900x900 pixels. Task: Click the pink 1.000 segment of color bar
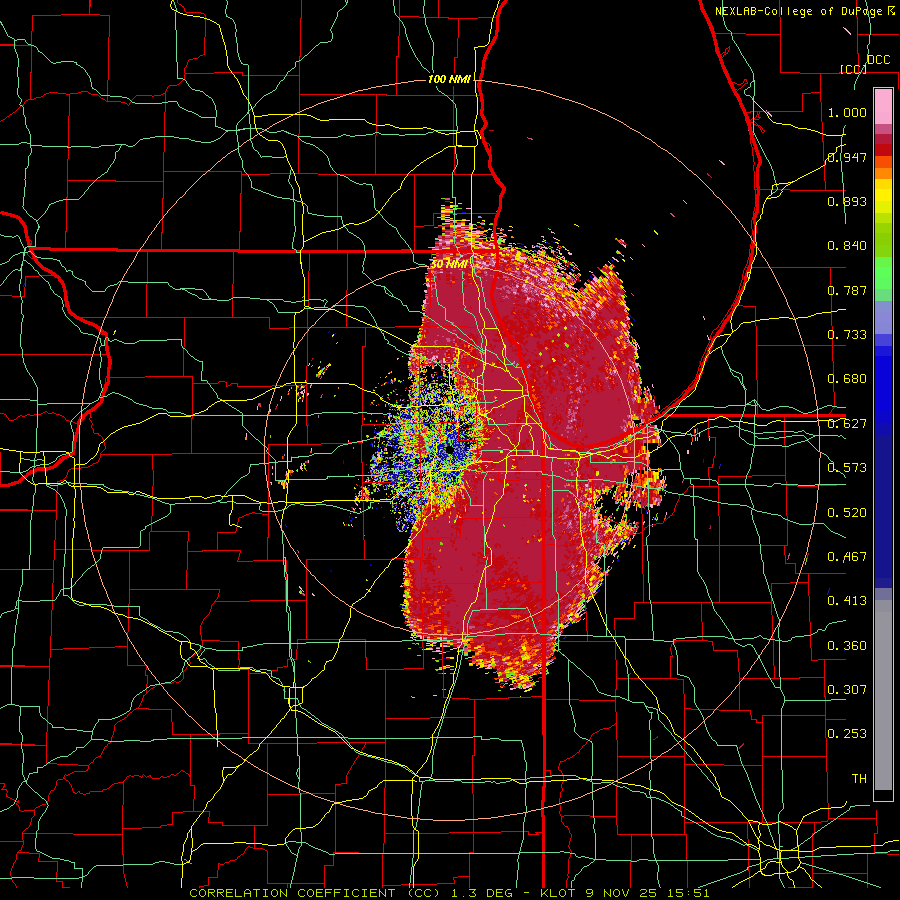click(x=883, y=107)
